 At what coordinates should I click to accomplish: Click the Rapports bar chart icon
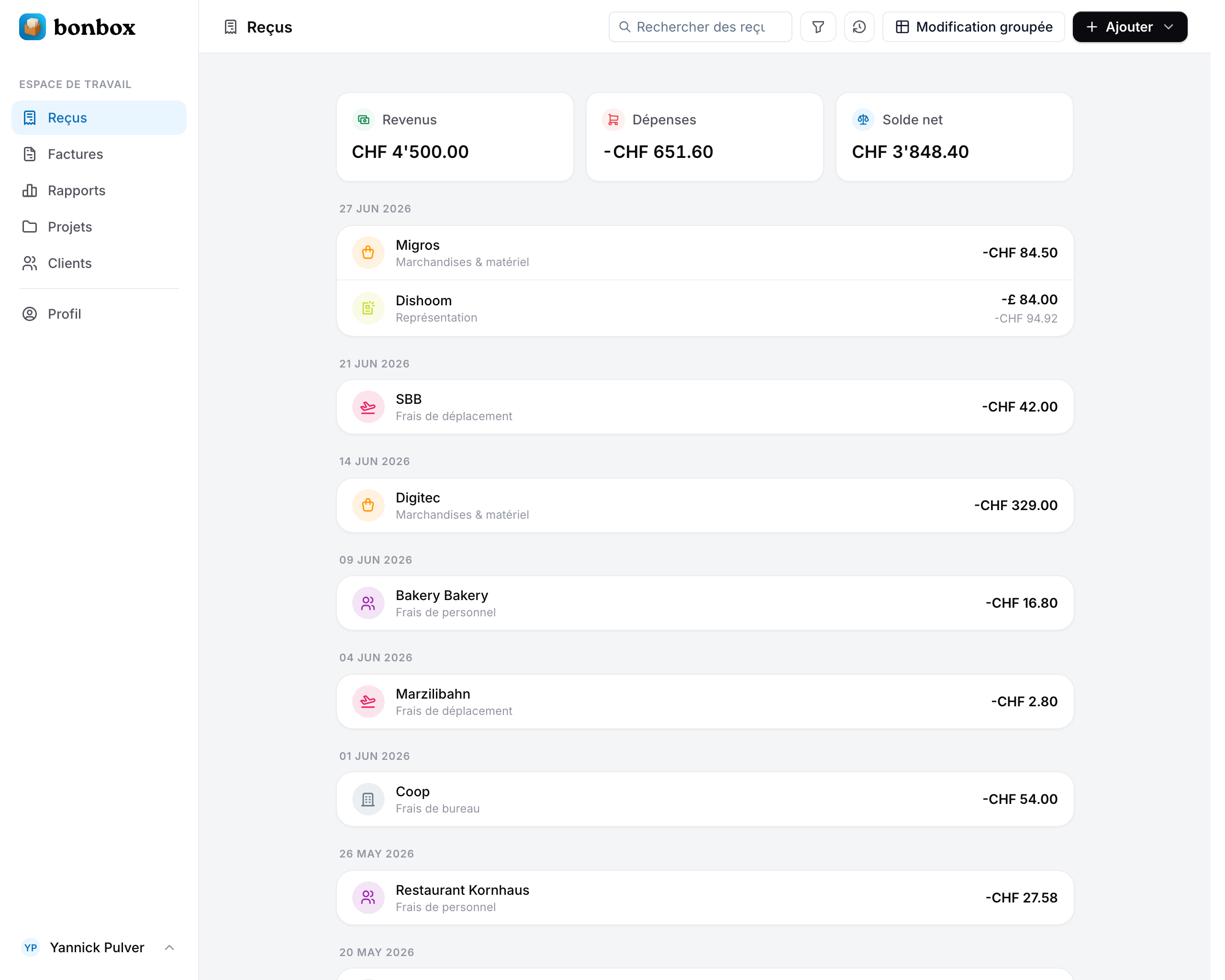tap(30, 190)
